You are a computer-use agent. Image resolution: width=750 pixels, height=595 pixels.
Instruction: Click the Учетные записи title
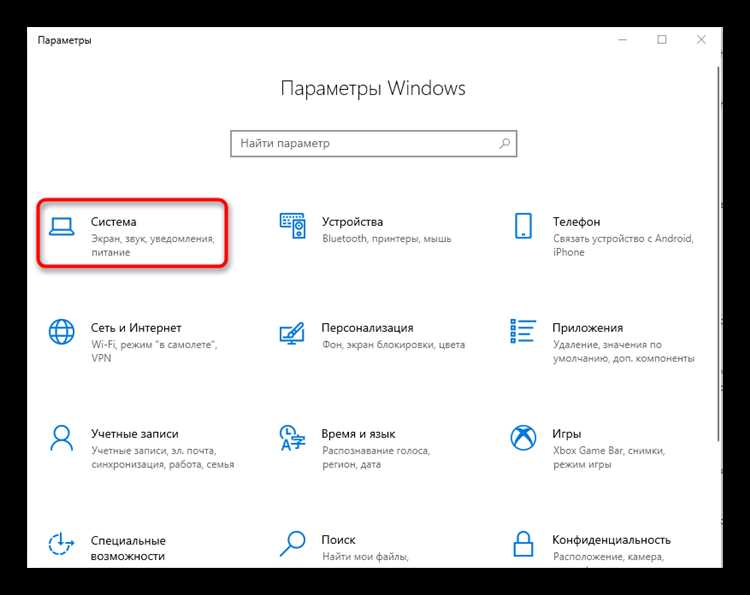[x=135, y=434]
